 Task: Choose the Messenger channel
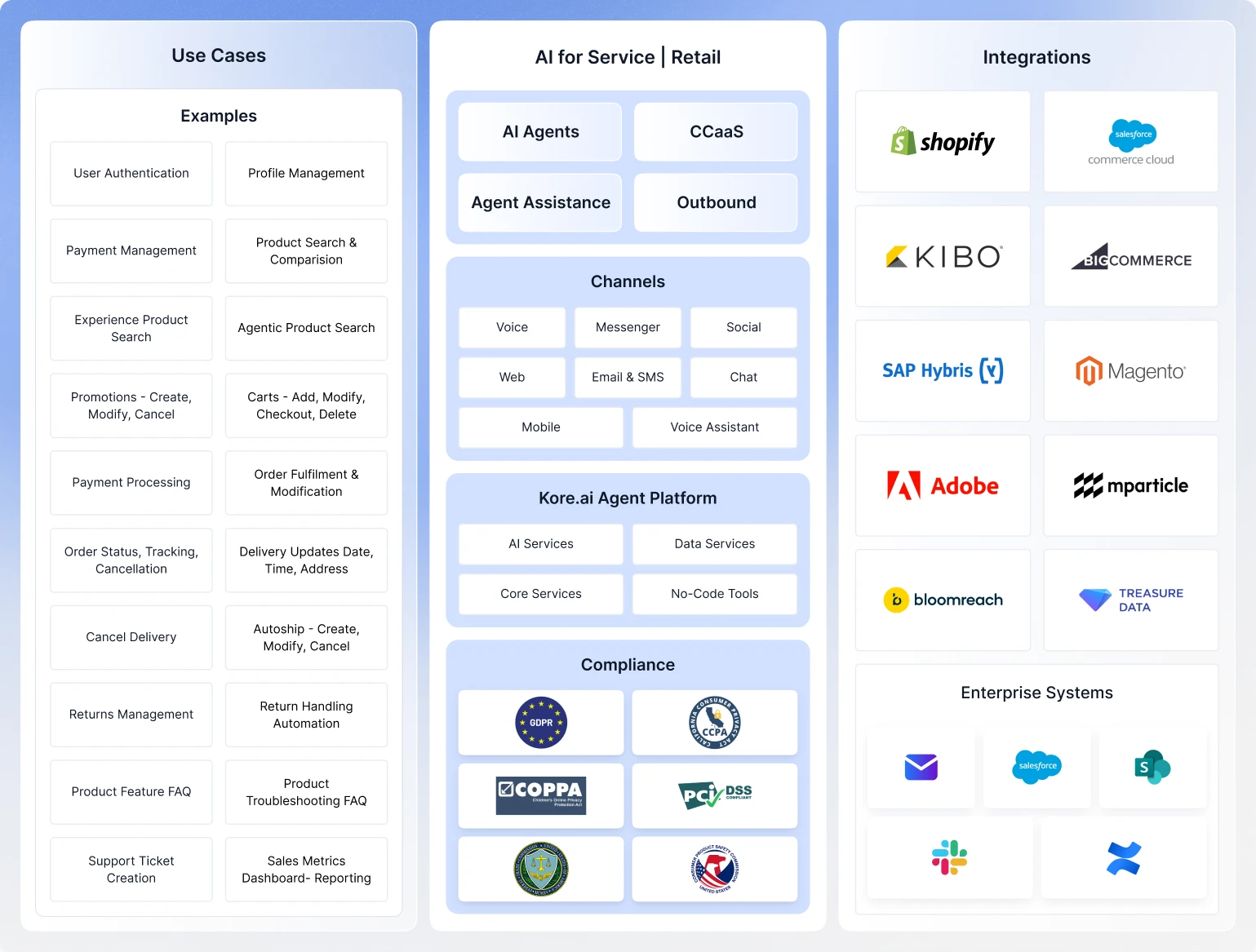pyautogui.click(x=628, y=327)
